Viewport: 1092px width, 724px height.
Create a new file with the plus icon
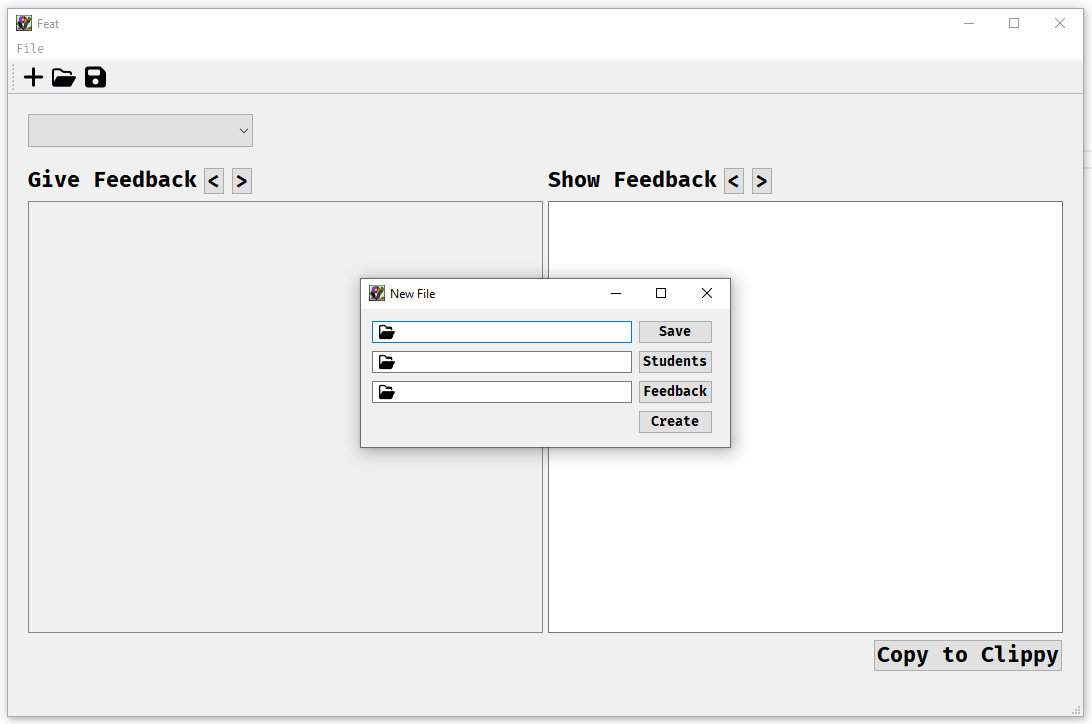[32, 77]
